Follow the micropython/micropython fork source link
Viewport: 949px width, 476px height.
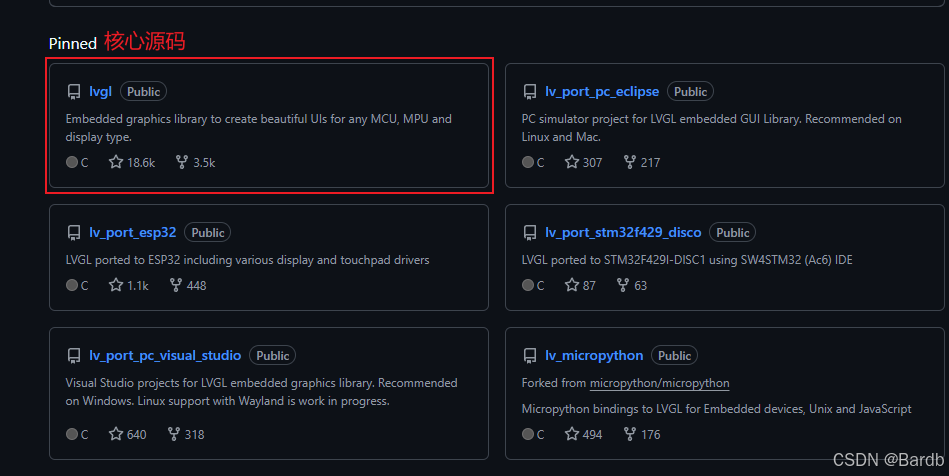659,383
